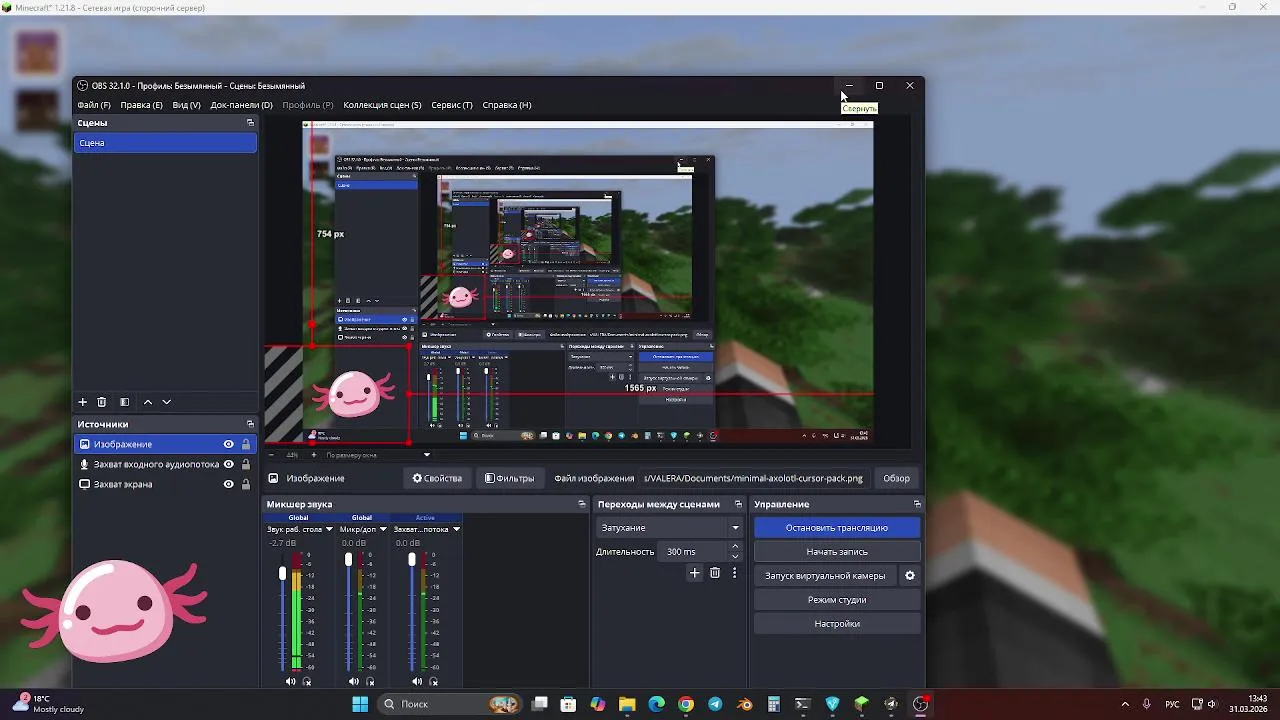Adjust Микр/доп volume slider
1280x720 pixels.
point(348,560)
